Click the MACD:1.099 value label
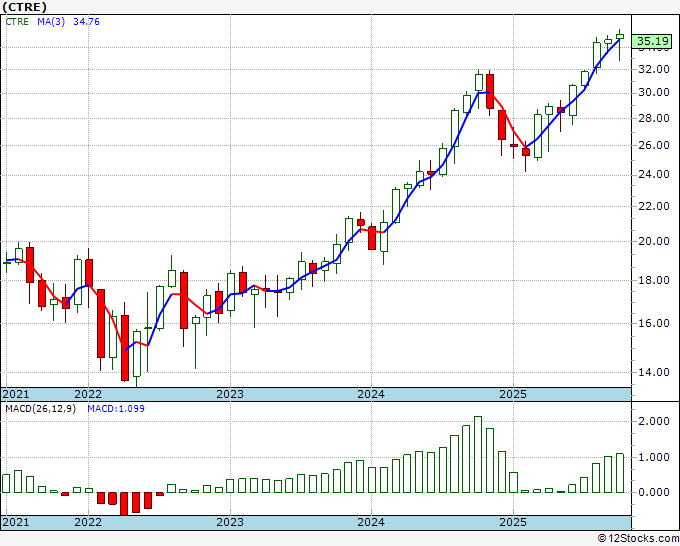Image resolution: width=680 pixels, height=546 pixels. (116, 409)
